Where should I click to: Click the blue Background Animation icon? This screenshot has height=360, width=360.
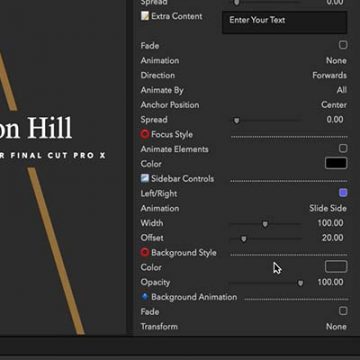(145, 297)
